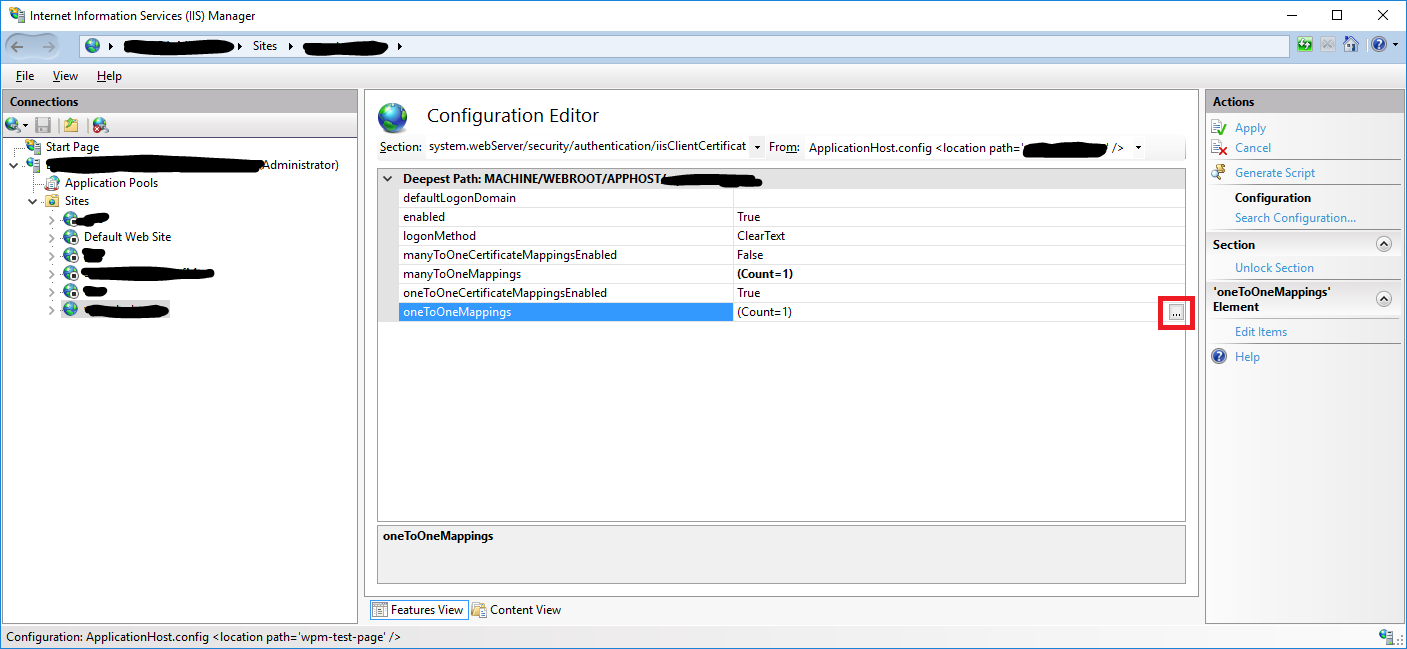The image size is (1407, 649).
Task: Click the Default Web Site globe icon
Action: pyautogui.click(x=71, y=237)
